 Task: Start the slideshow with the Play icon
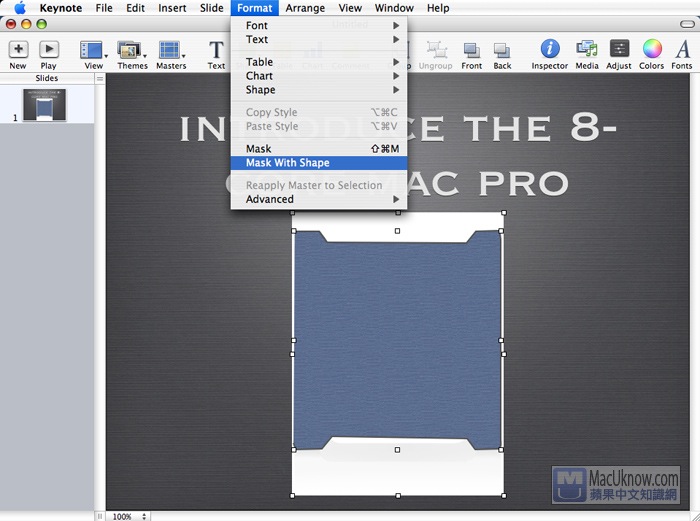pos(49,50)
